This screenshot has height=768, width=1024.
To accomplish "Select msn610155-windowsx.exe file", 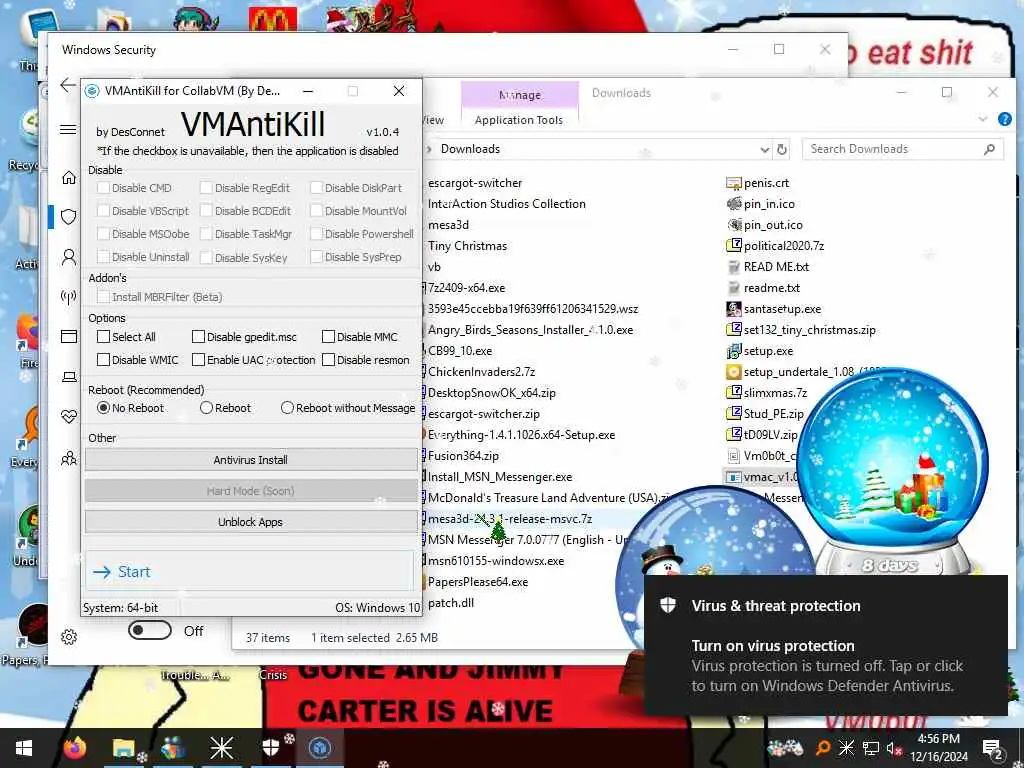I will 496,561.
